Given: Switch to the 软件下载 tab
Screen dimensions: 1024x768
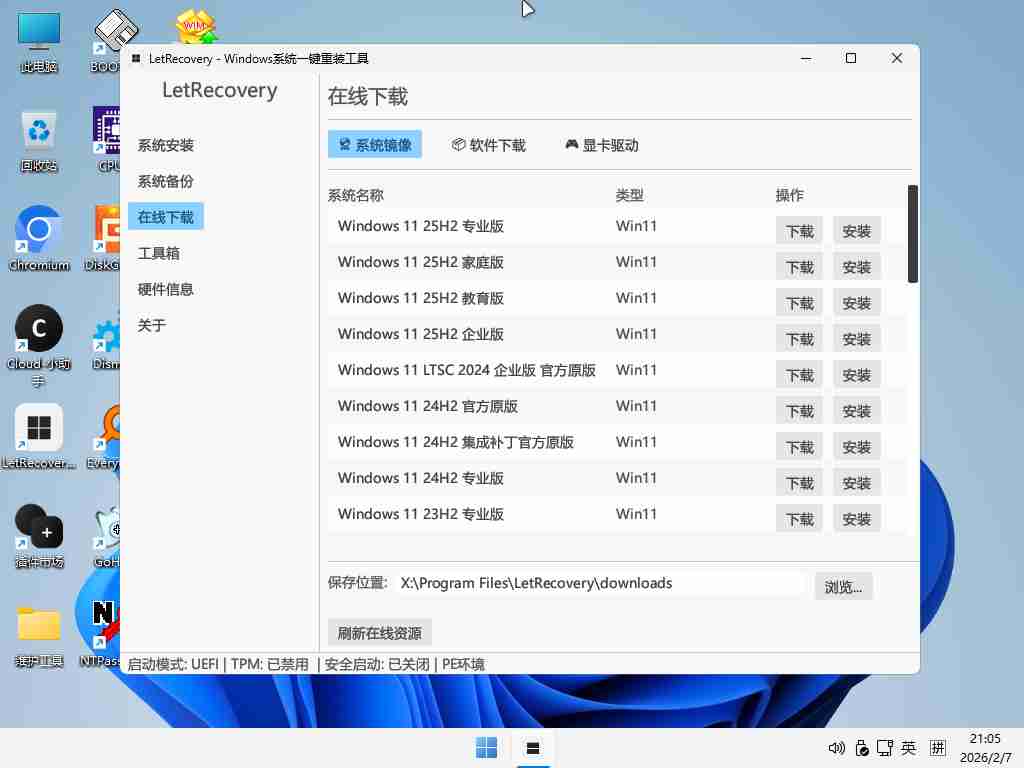Looking at the screenshot, I should click(x=488, y=145).
